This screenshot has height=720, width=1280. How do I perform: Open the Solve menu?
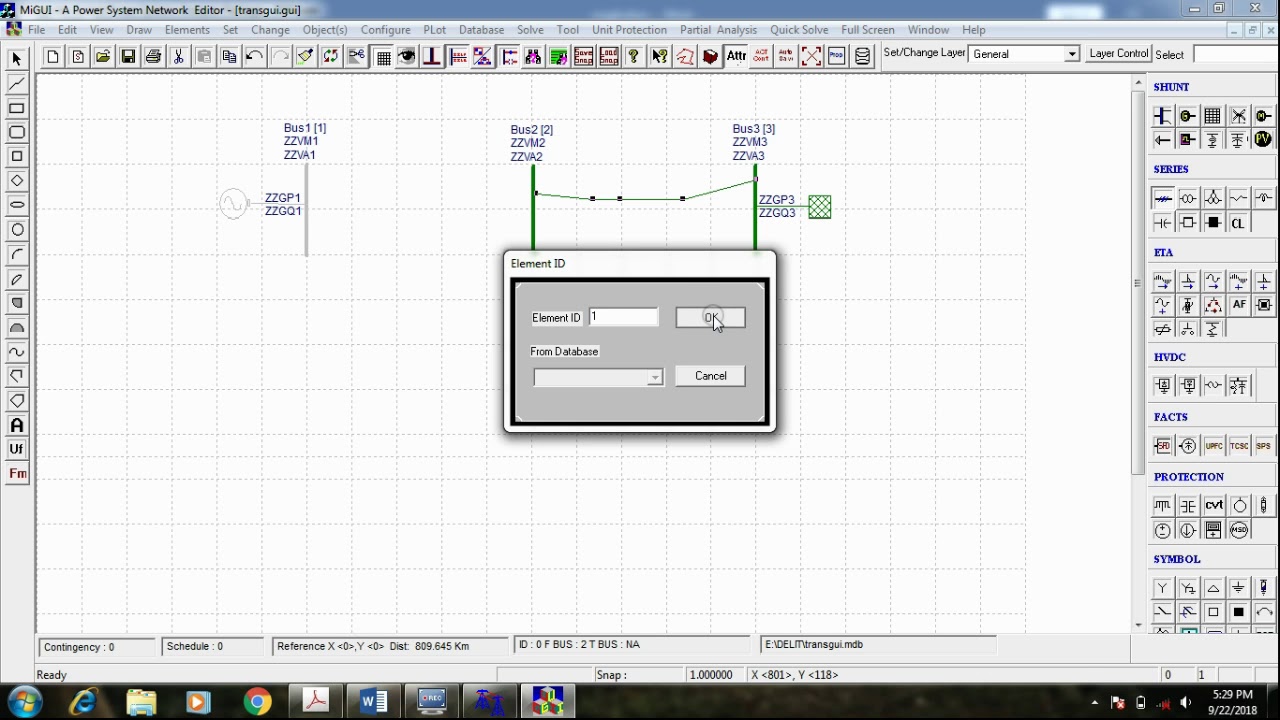click(530, 30)
